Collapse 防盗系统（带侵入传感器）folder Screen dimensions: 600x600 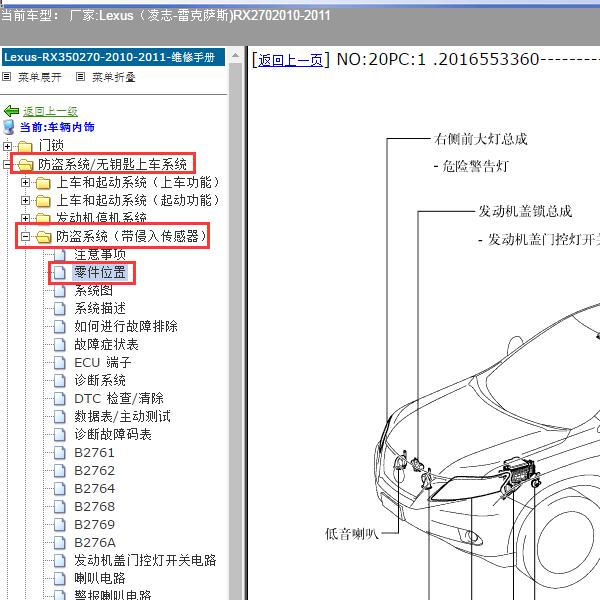tap(25, 236)
